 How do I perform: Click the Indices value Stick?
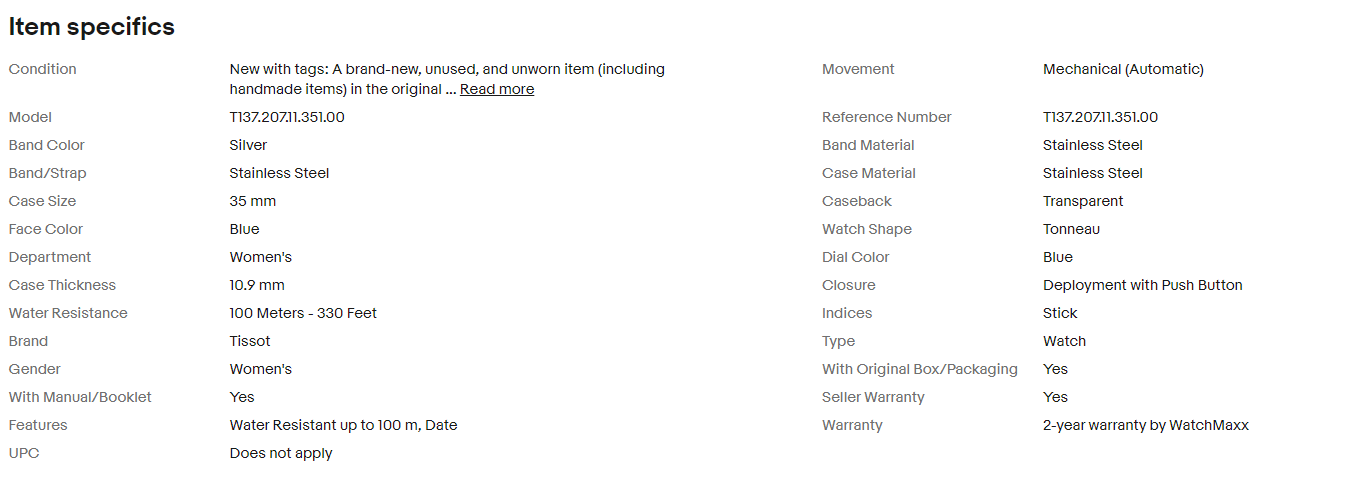pyautogui.click(x=1060, y=313)
